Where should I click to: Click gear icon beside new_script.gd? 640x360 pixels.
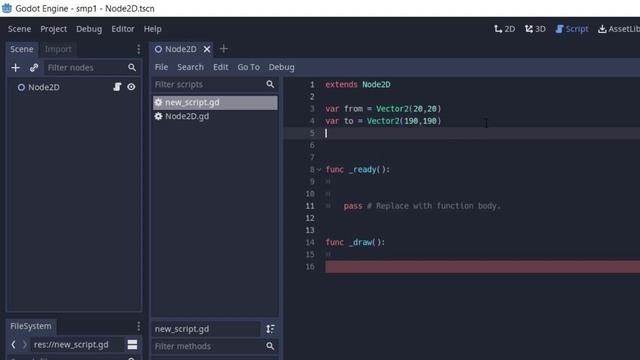(x=158, y=102)
